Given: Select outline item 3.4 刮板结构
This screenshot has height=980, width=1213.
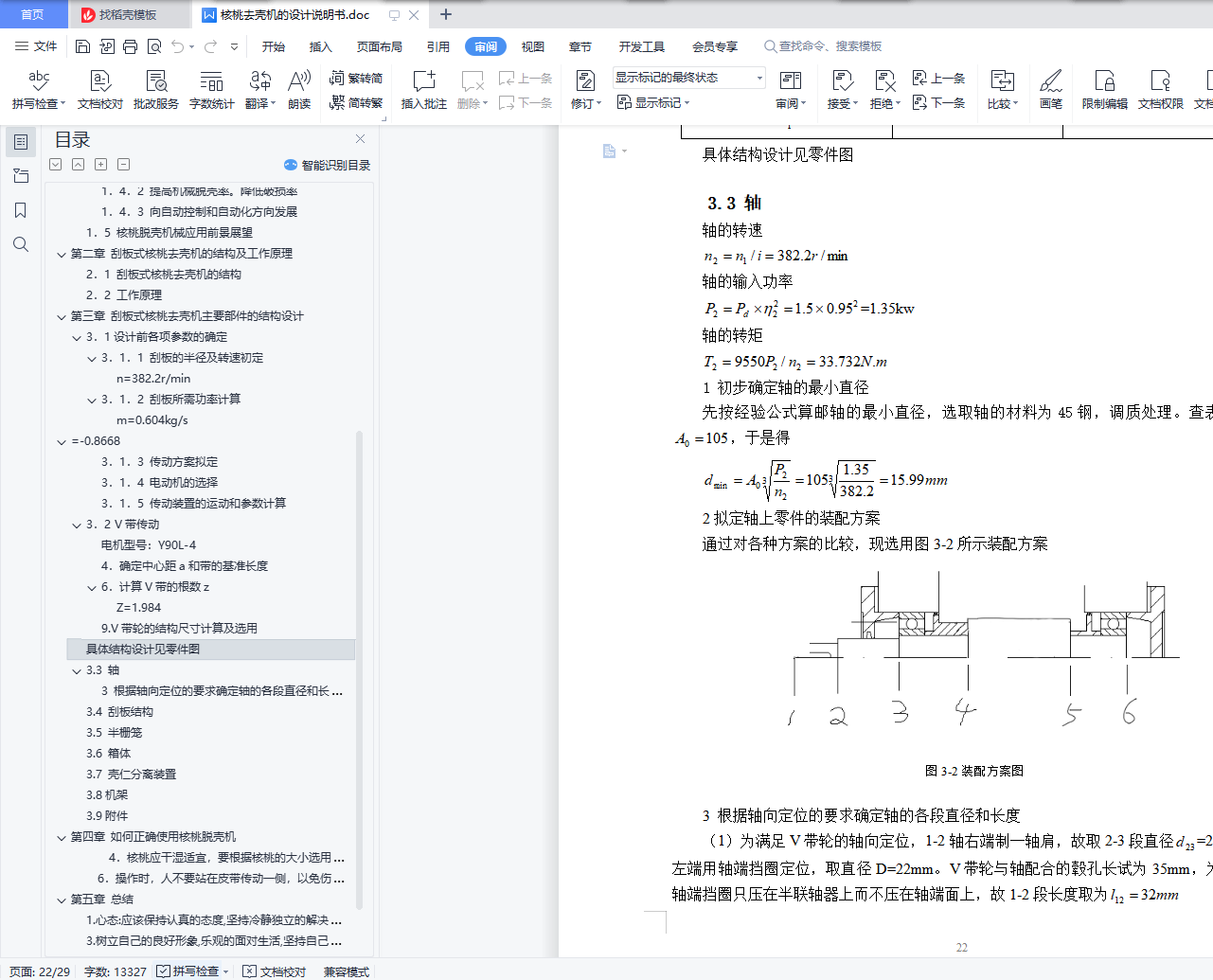Looking at the screenshot, I should click(x=119, y=712).
